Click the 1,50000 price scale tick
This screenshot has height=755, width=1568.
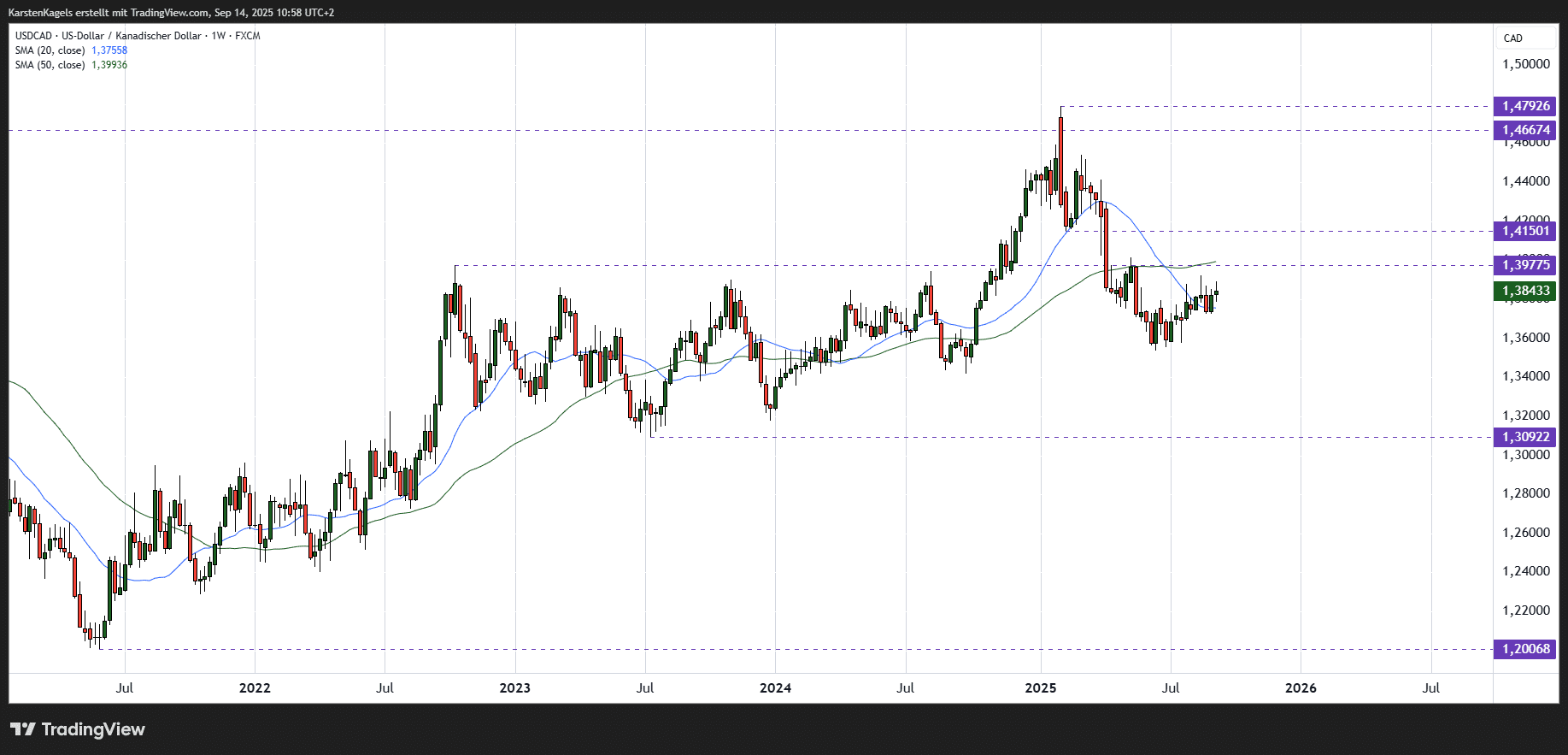pyautogui.click(x=1526, y=64)
